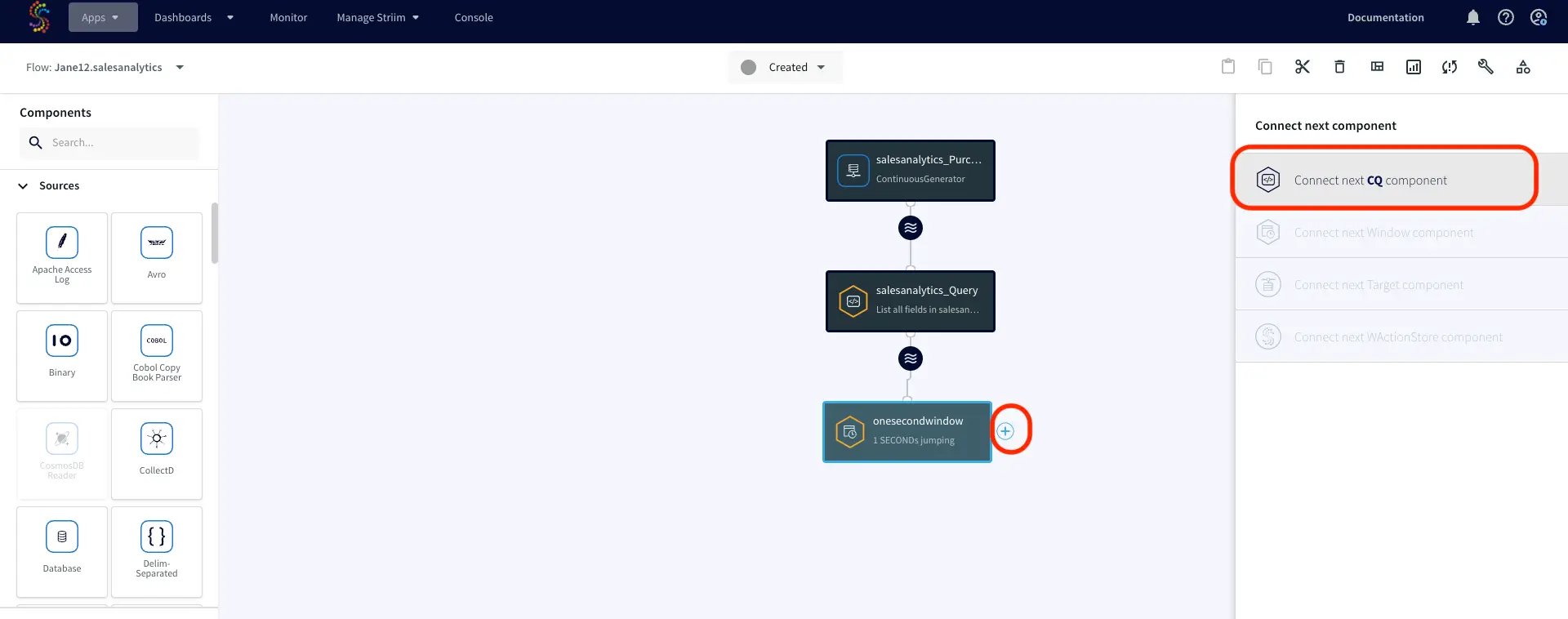Select the Cobol Copy Book Parser source
Screen dimensions: 1568x619
coord(157,355)
